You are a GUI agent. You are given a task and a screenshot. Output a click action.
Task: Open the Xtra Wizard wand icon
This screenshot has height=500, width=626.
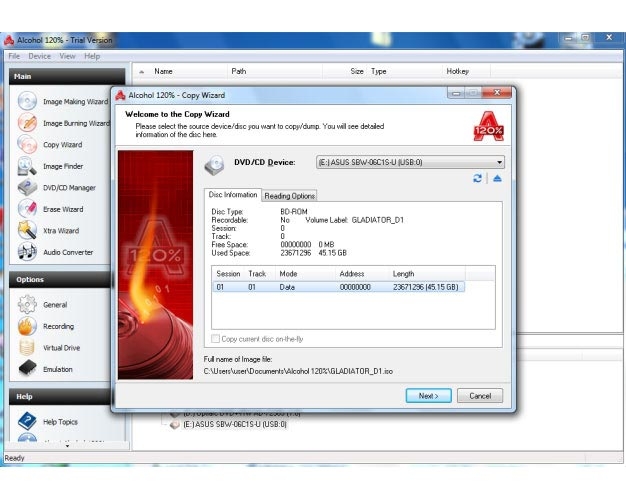click(27, 230)
